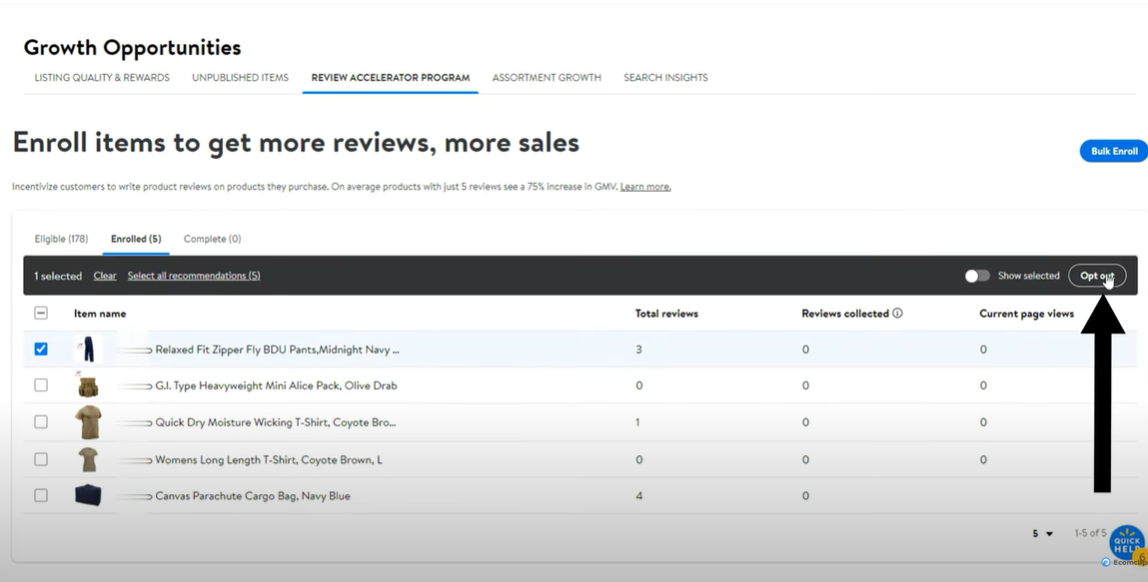The image size is (1148, 582).
Task: Turn on the Show selected toggle
Action: 977,276
